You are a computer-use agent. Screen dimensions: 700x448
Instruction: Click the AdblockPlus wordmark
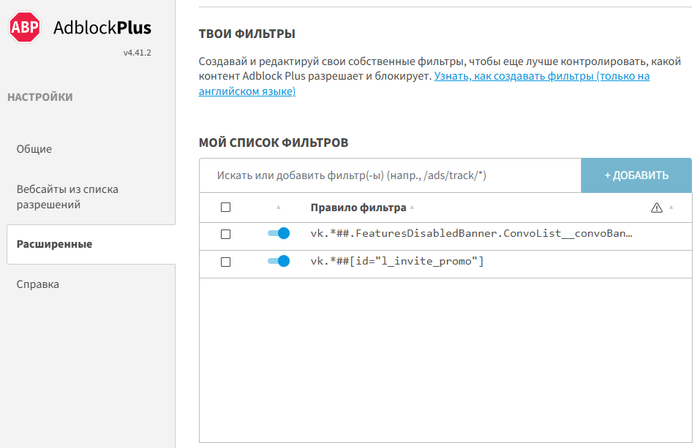tap(102, 28)
